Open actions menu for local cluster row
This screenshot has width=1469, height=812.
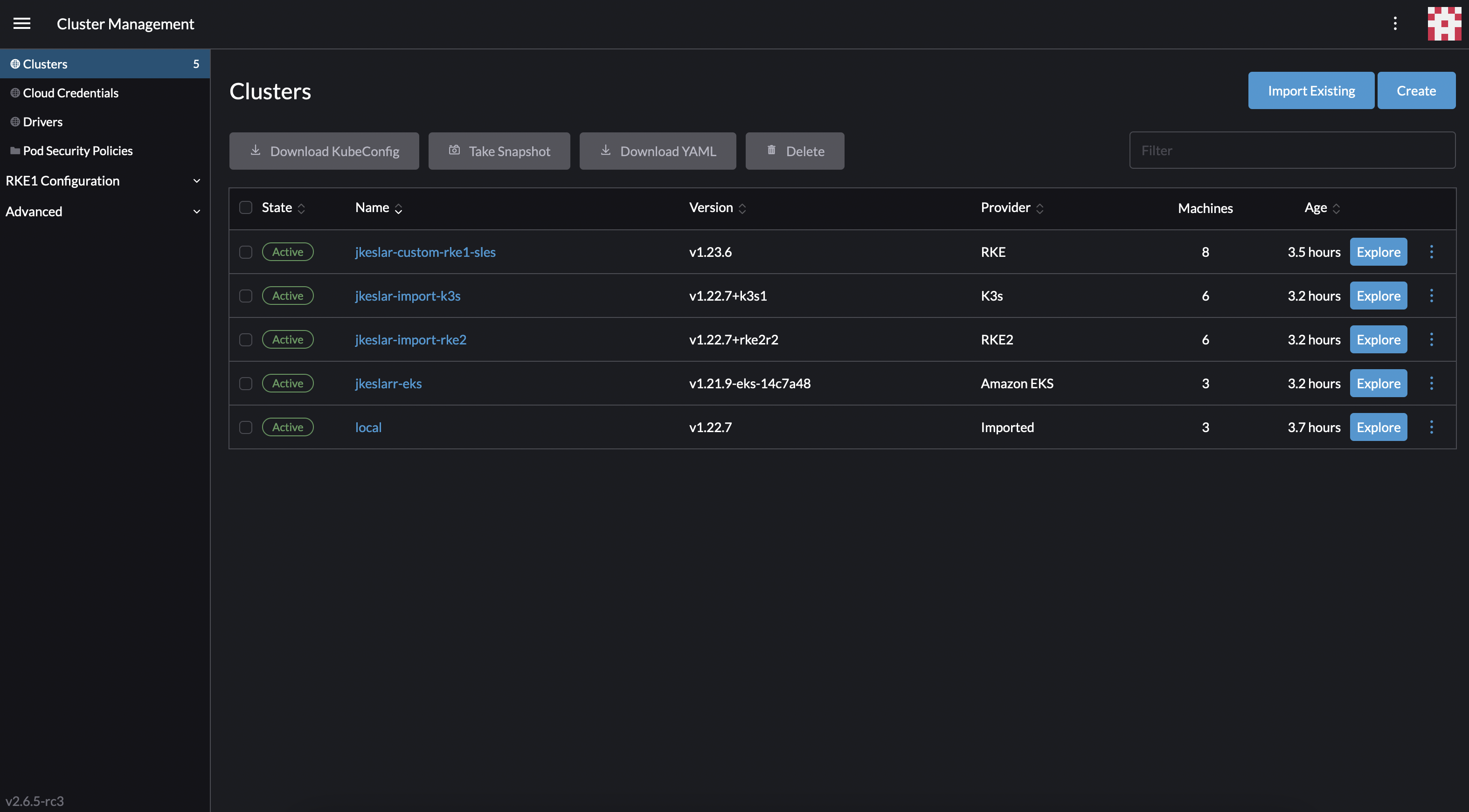click(1431, 427)
